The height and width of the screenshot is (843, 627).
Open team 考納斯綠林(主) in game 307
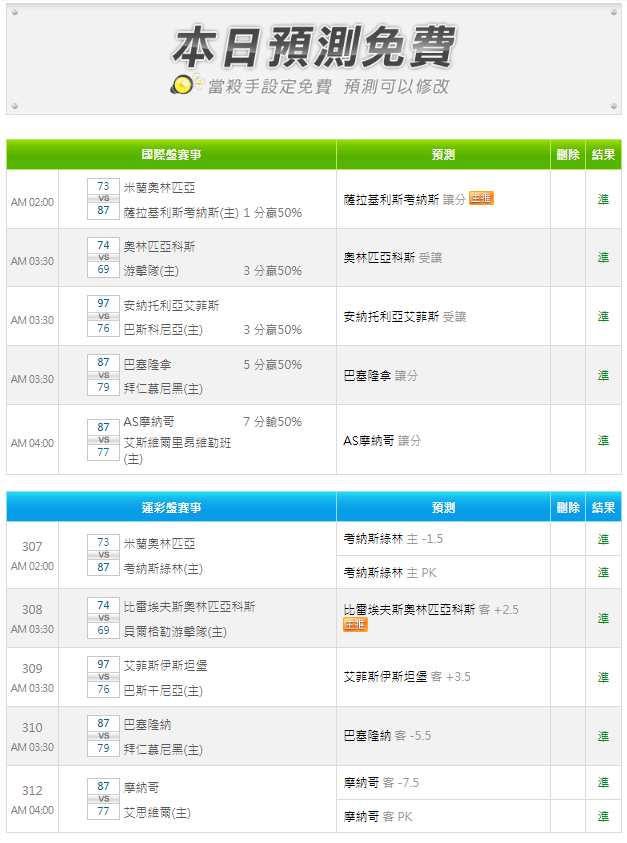(x=163, y=569)
